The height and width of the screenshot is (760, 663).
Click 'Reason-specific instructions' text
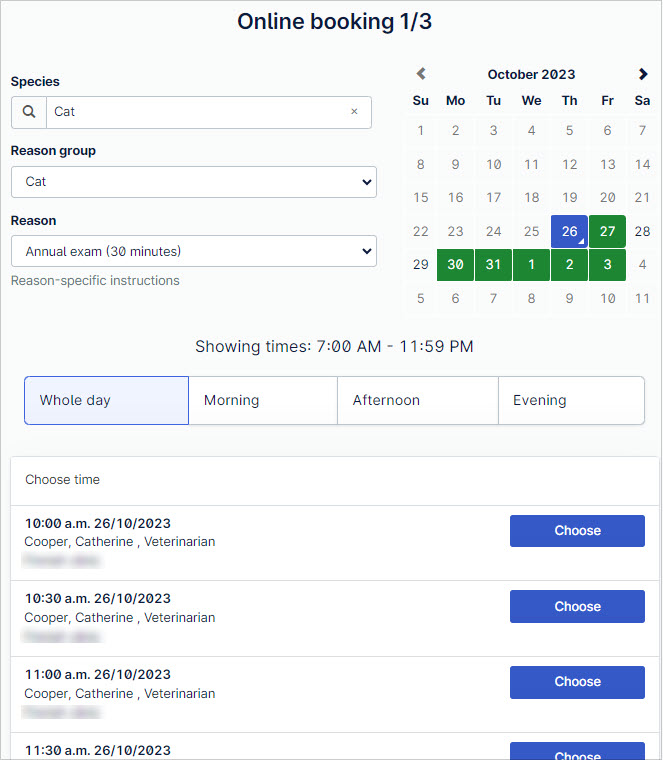pyautogui.click(x=95, y=281)
